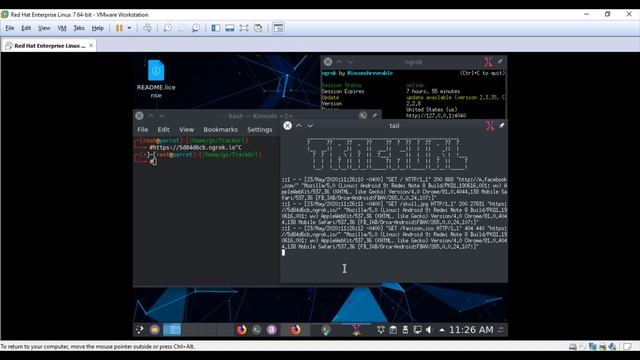Toggle the thumbnail bar view
This screenshot has width=640, height=360.
tap(230, 28)
